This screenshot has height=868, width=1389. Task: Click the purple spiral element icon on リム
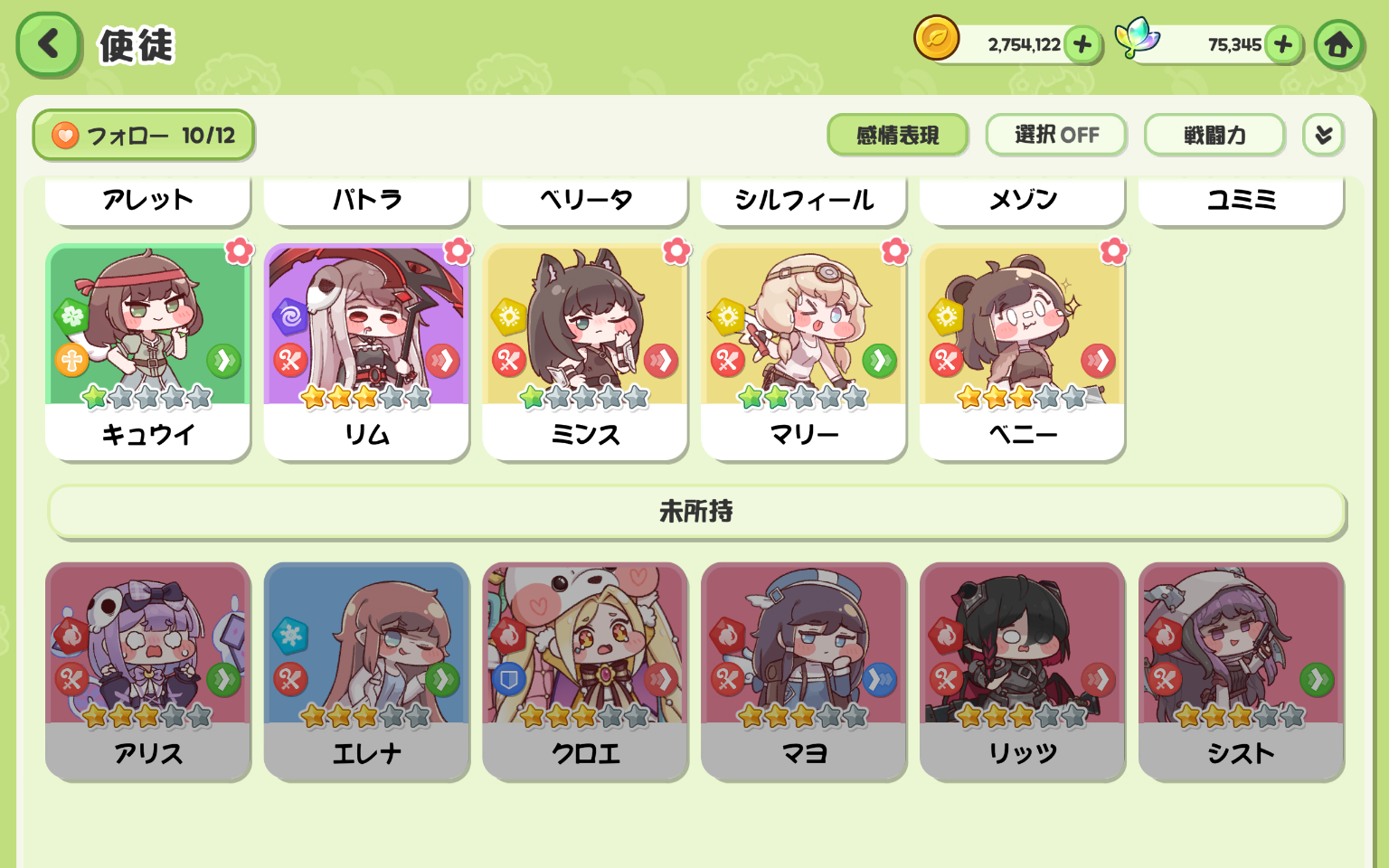(x=290, y=316)
